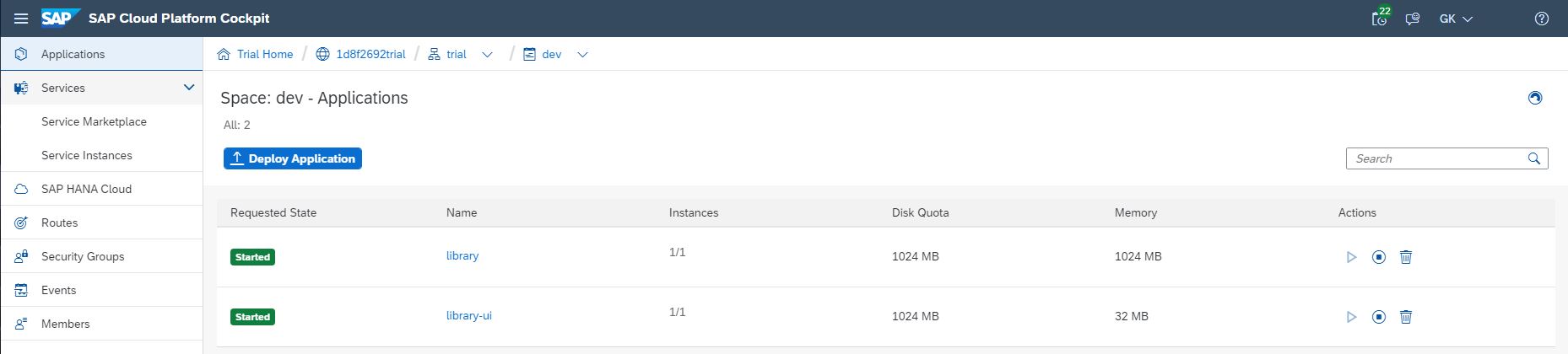
Task: Collapse the Services menu chevron
Action: pos(189,88)
